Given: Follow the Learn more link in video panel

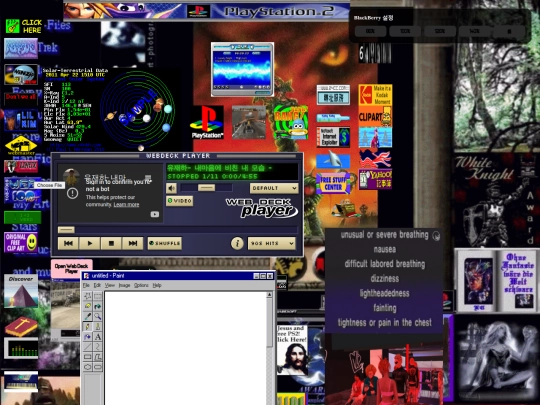Looking at the screenshot, I should coord(126,205).
